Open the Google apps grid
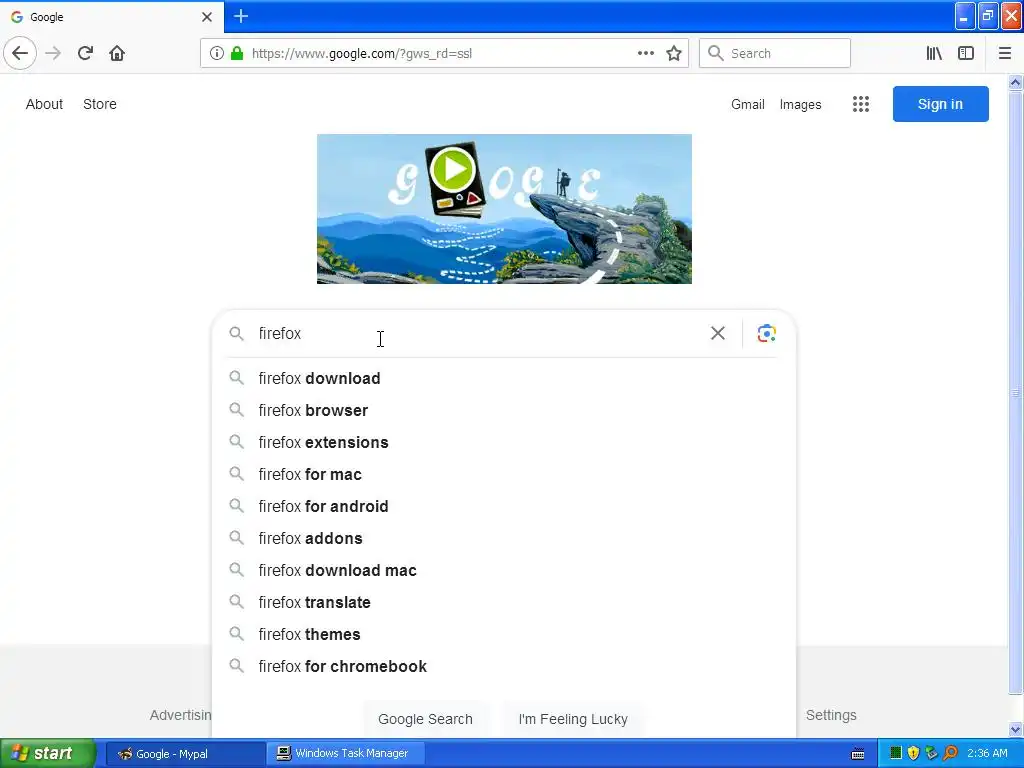Image resolution: width=1024 pixels, height=768 pixels. [861, 104]
